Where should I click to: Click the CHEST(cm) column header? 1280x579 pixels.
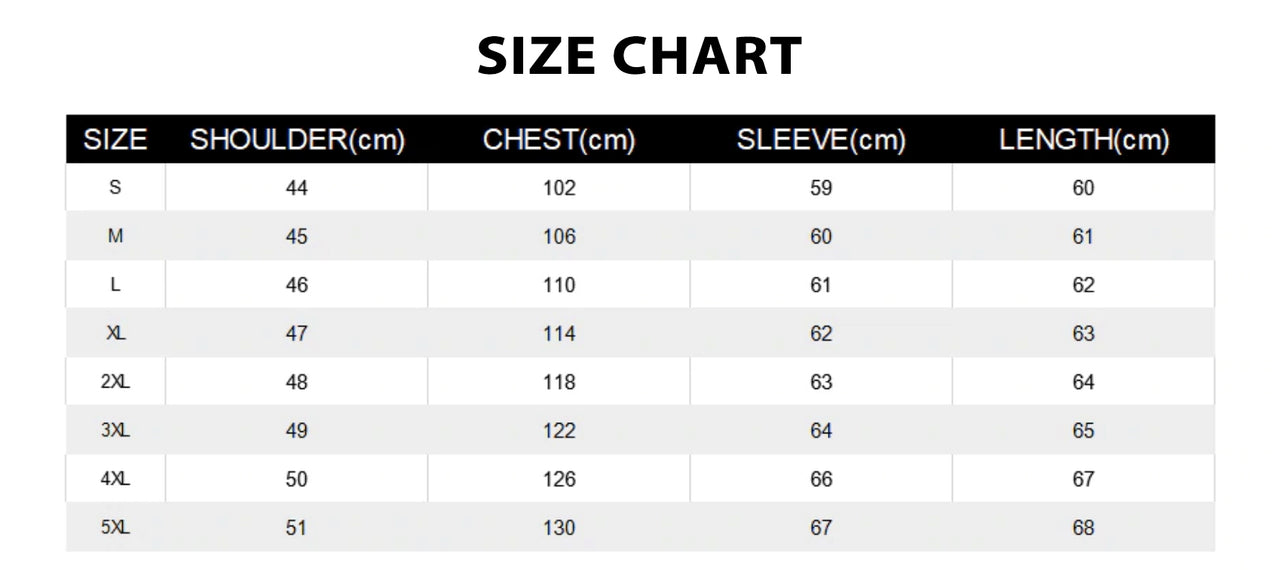pos(559,140)
